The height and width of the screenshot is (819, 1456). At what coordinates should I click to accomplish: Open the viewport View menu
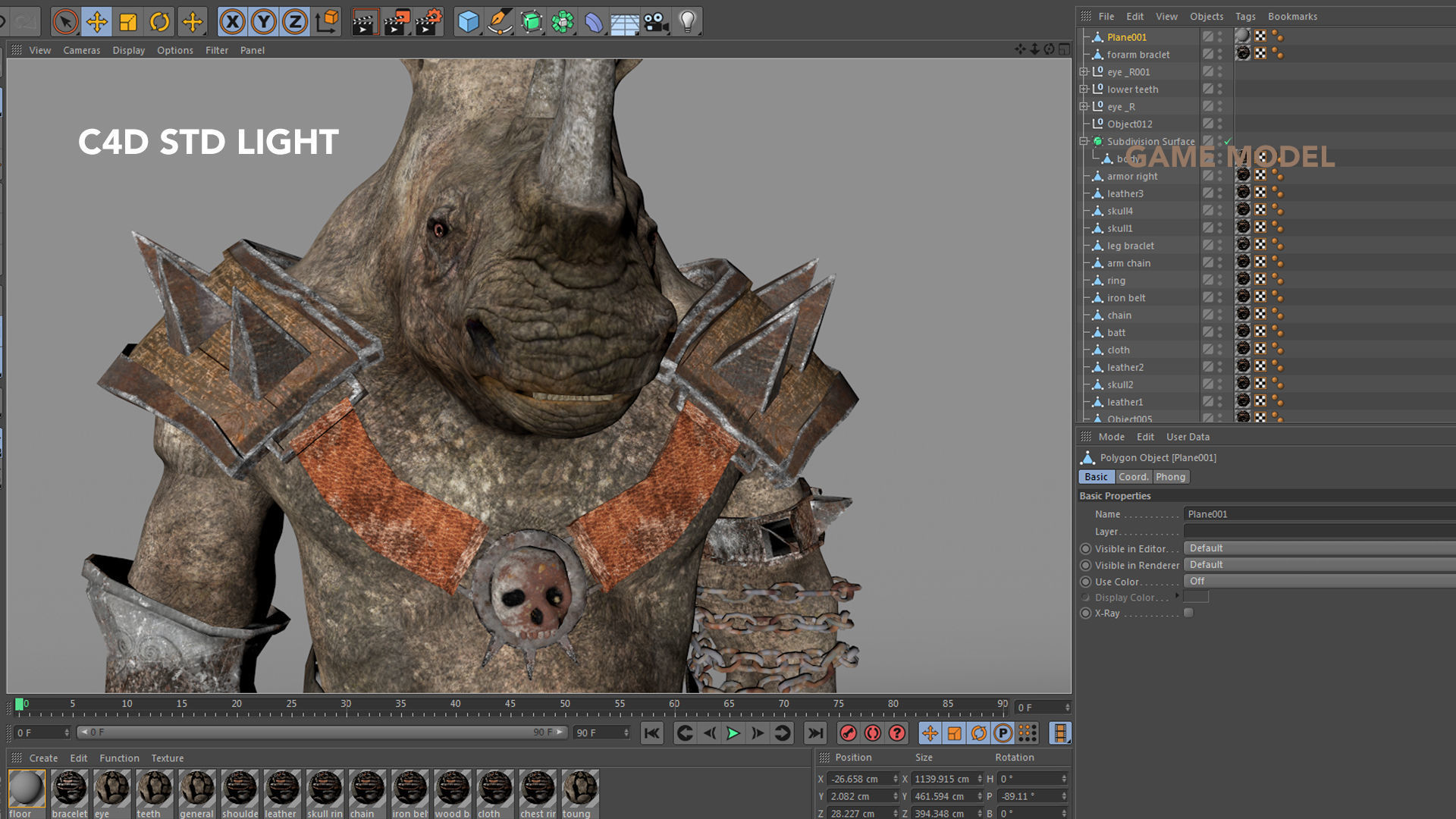(40, 50)
